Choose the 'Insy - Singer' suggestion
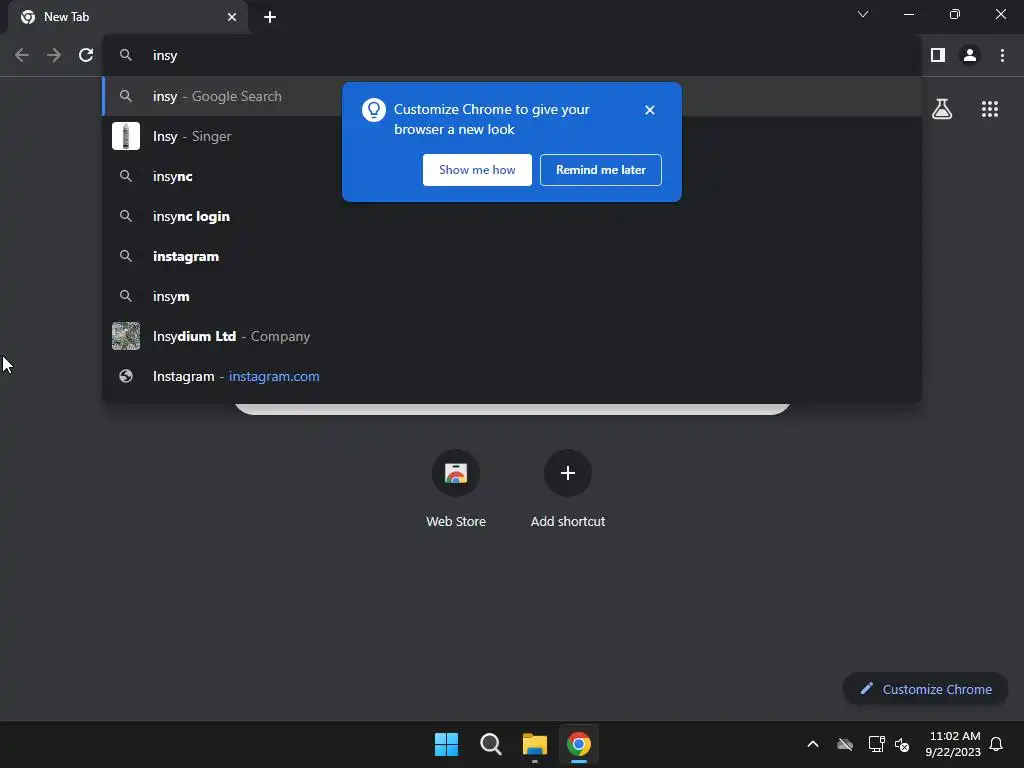Screen dimensions: 1024x768 [x=512, y=136]
